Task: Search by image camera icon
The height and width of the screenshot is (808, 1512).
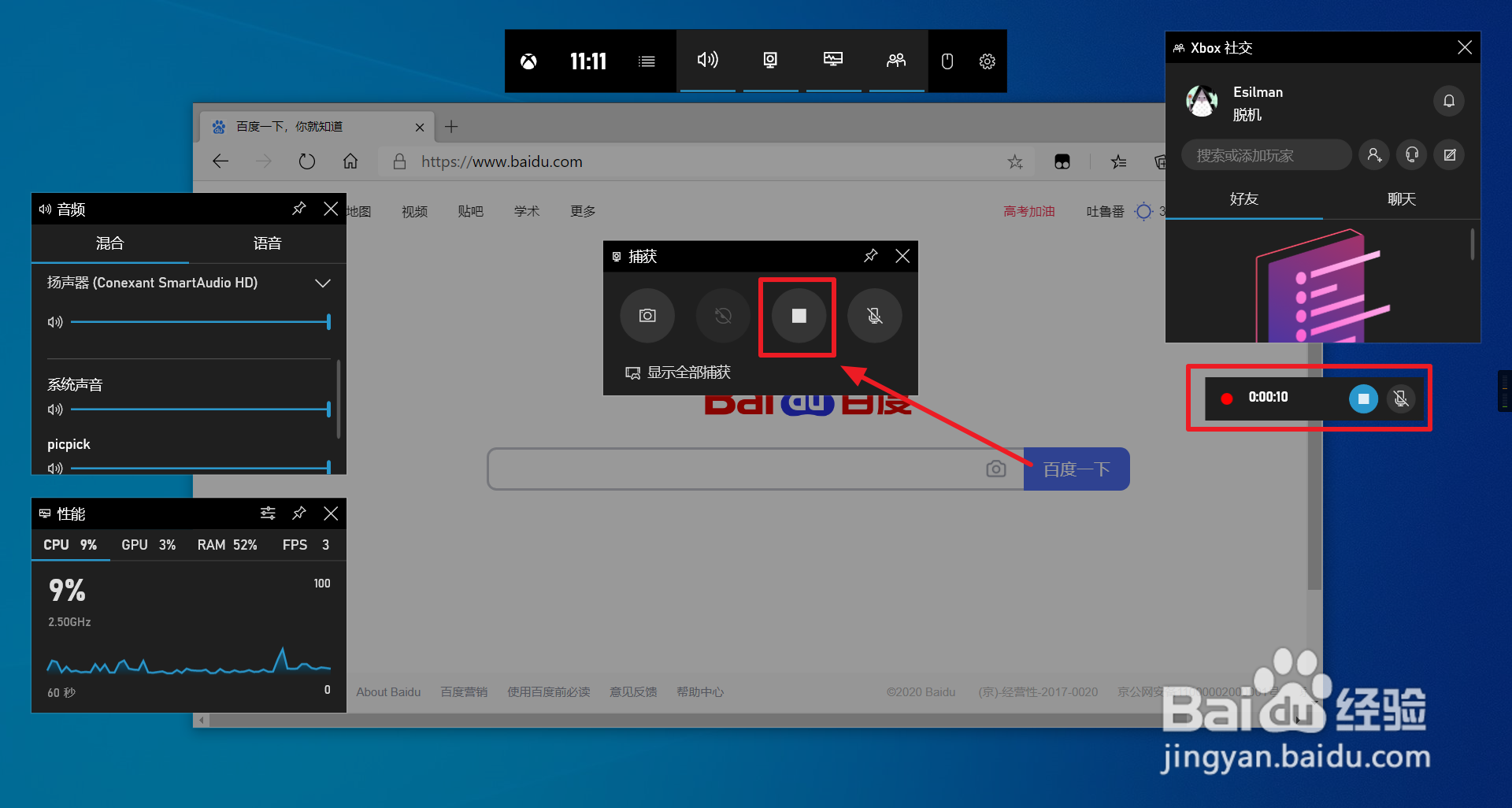Action: (996, 469)
